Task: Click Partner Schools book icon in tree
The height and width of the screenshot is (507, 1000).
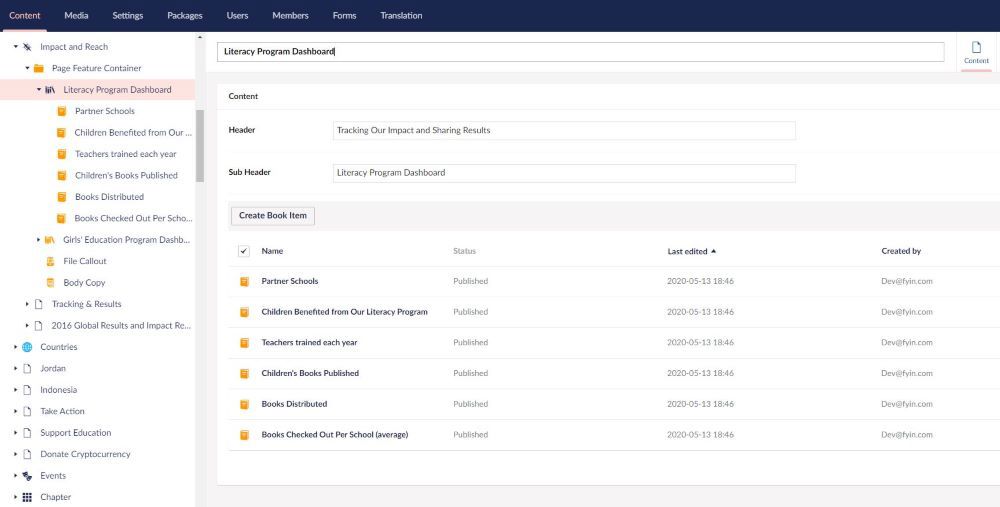Action: click(x=62, y=111)
